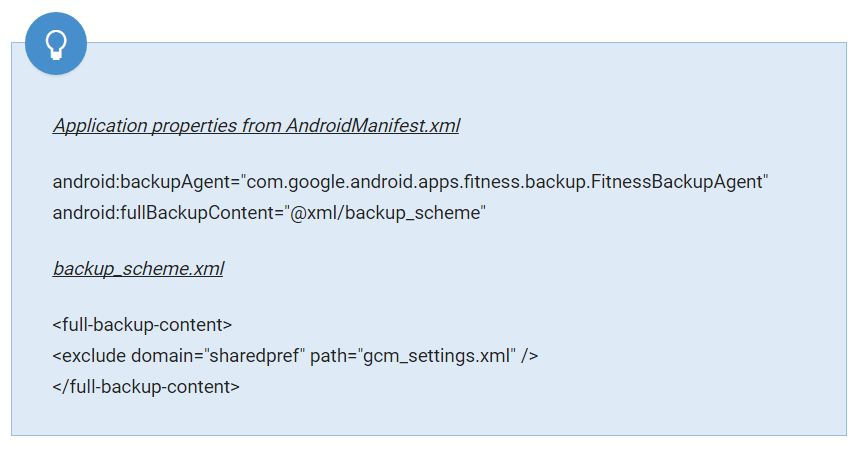
Task: Click the "domain" attribute in the exclude line
Action: pyautogui.click(x=159, y=355)
